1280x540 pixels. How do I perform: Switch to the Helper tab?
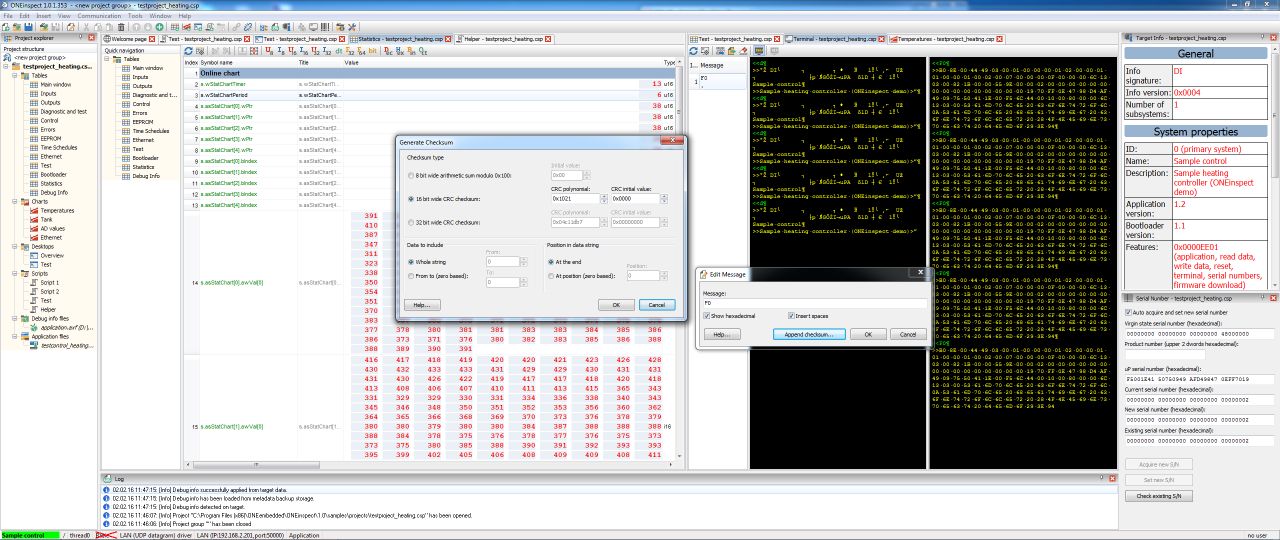(504, 39)
